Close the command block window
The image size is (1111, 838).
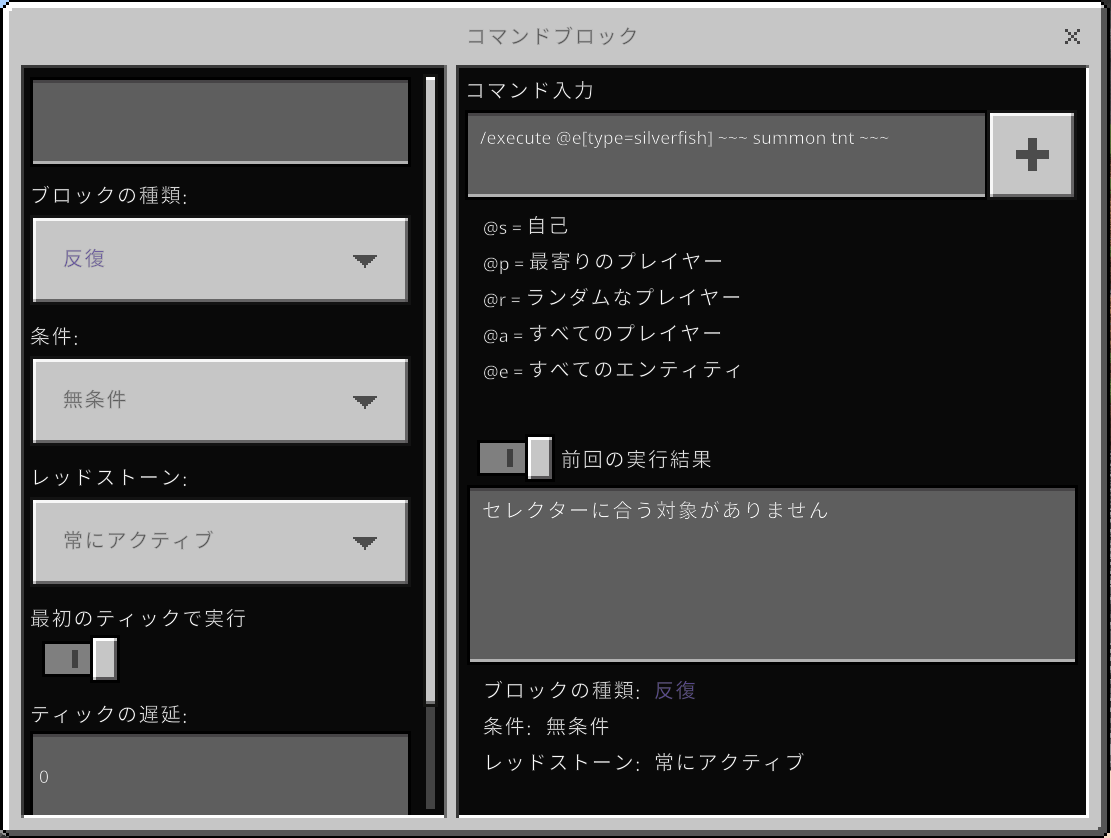pyautogui.click(x=1072, y=37)
